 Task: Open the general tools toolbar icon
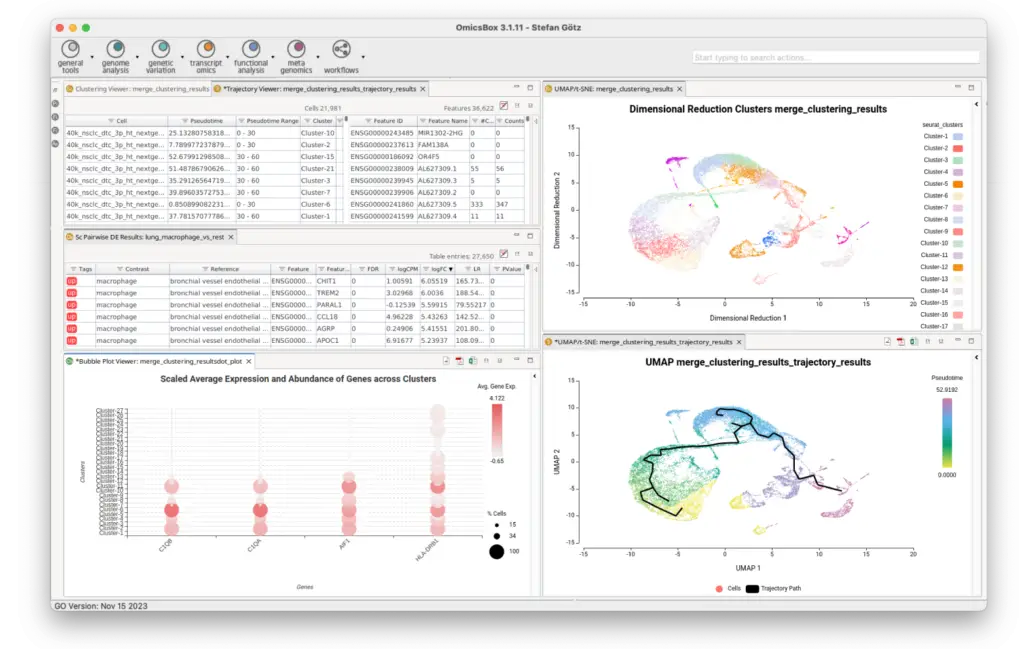click(x=71, y=49)
